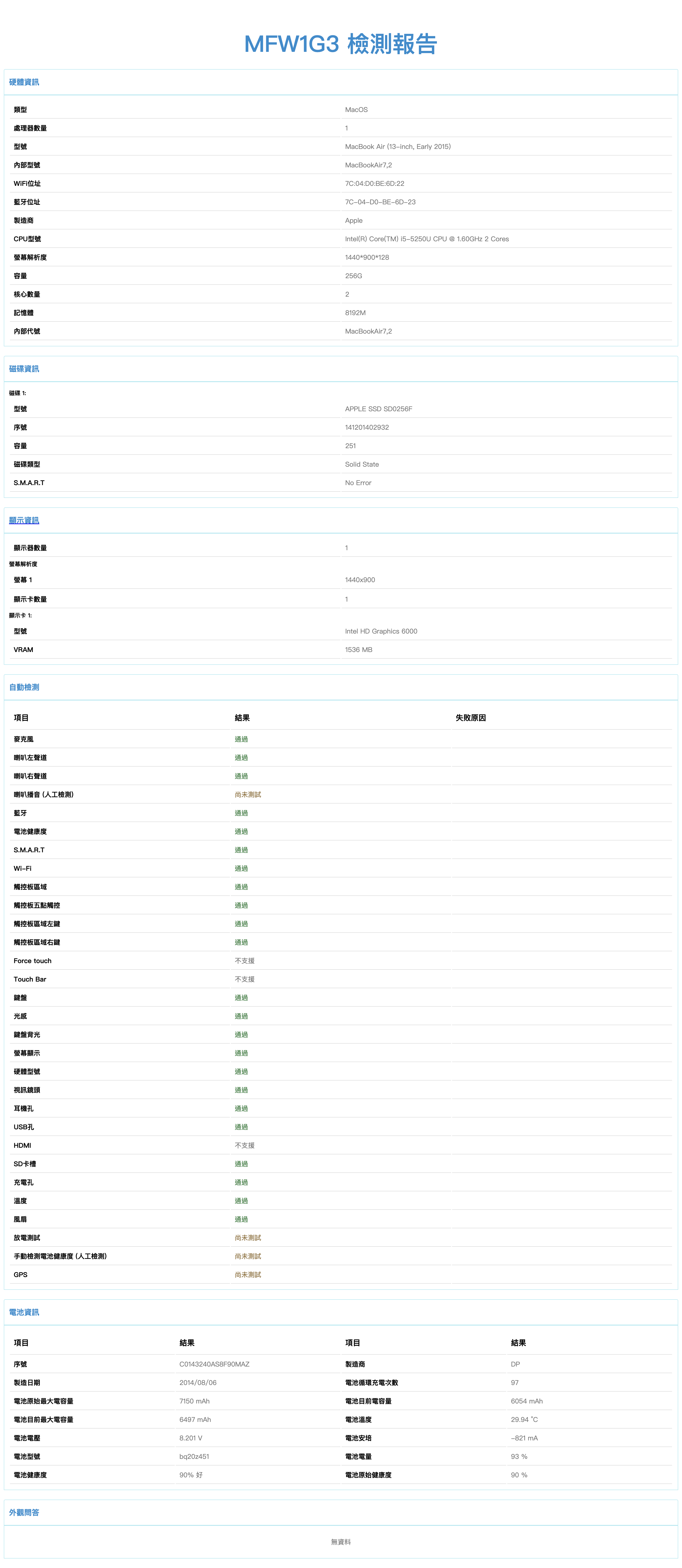The width and height of the screenshot is (682, 1568).
Task: Click the 內部代號 row label
Action: [x=27, y=332]
